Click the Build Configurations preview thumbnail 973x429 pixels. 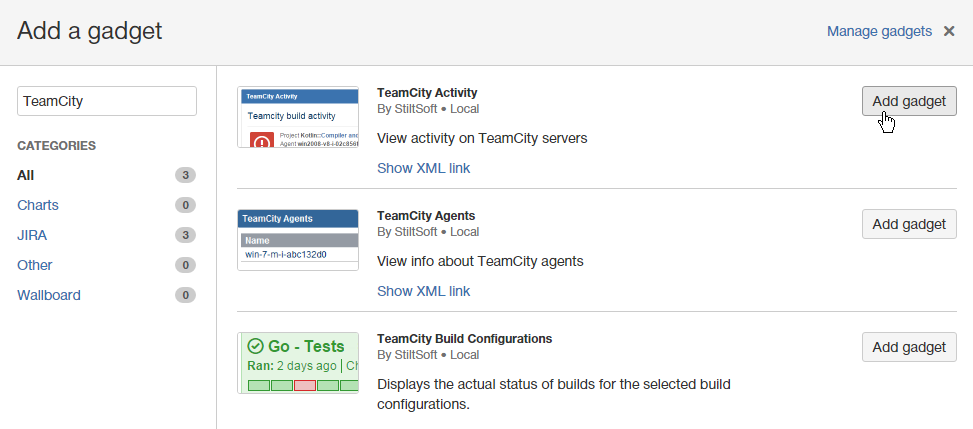point(298,363)
